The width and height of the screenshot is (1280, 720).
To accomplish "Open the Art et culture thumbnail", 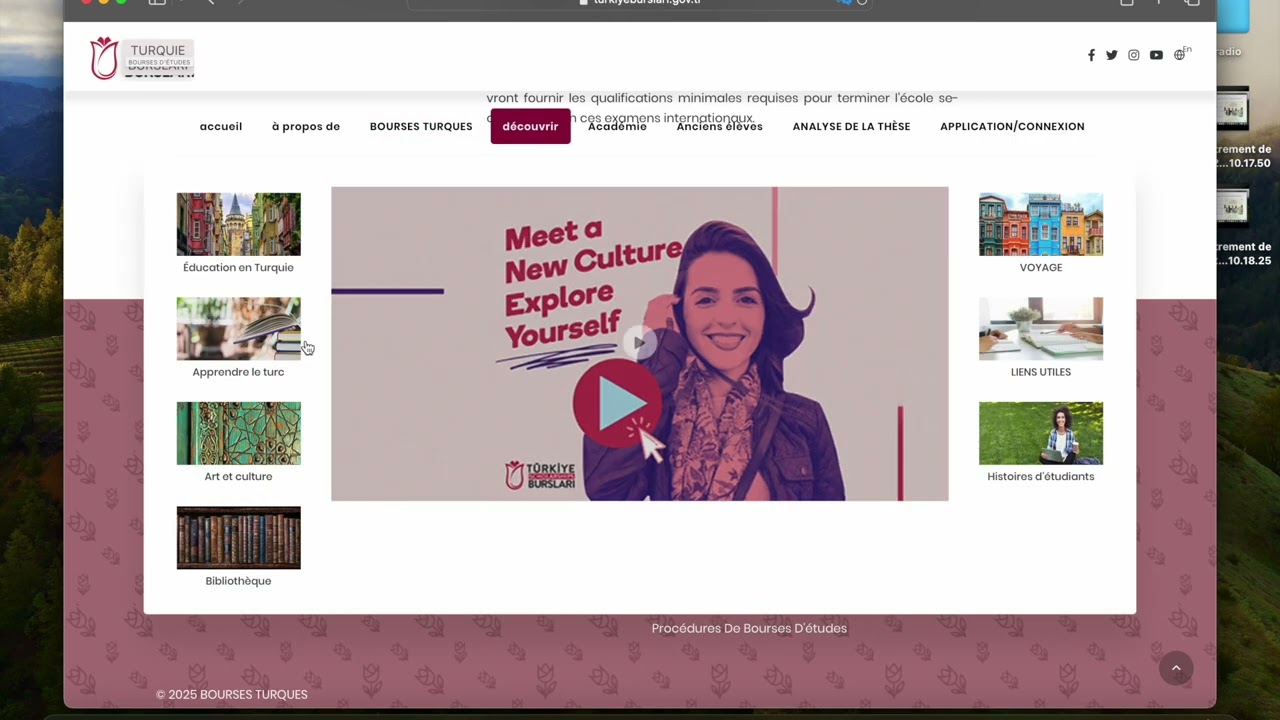I will pos(238,433).
